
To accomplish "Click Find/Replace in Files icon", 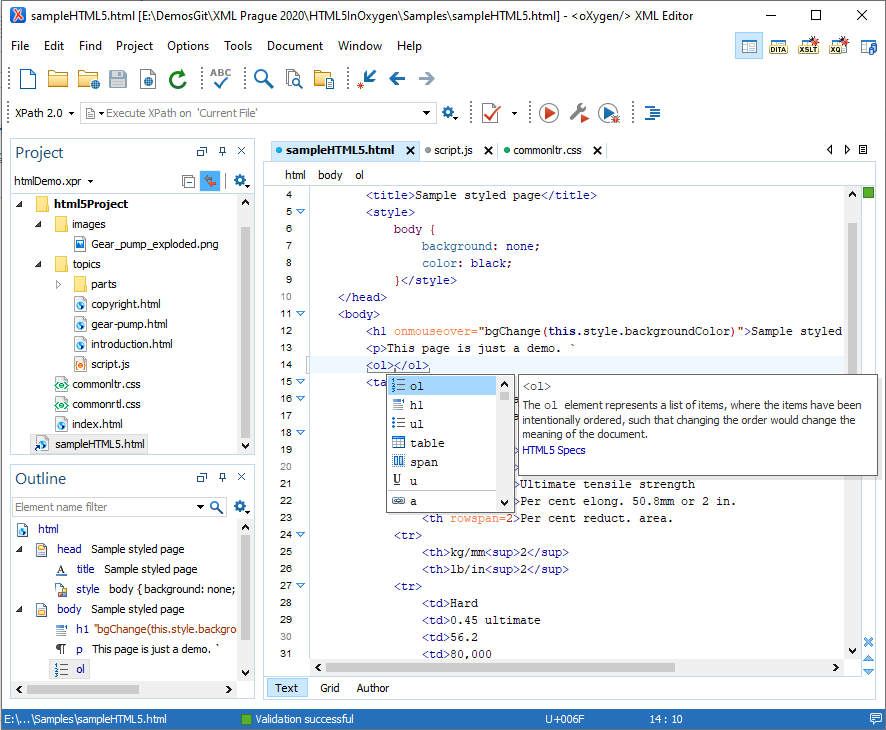I will 294,79.
